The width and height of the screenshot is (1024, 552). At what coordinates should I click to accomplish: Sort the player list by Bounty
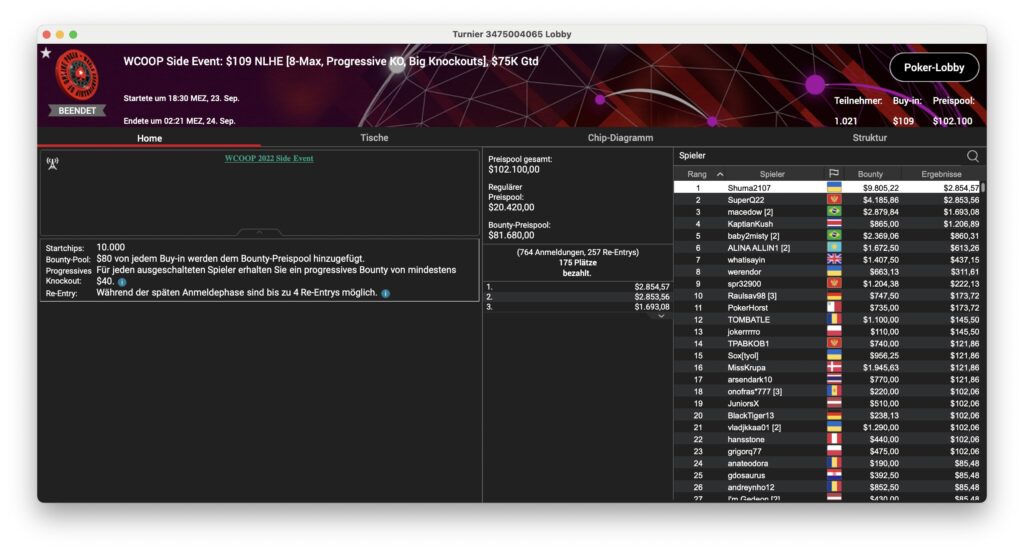click(870, 174)
